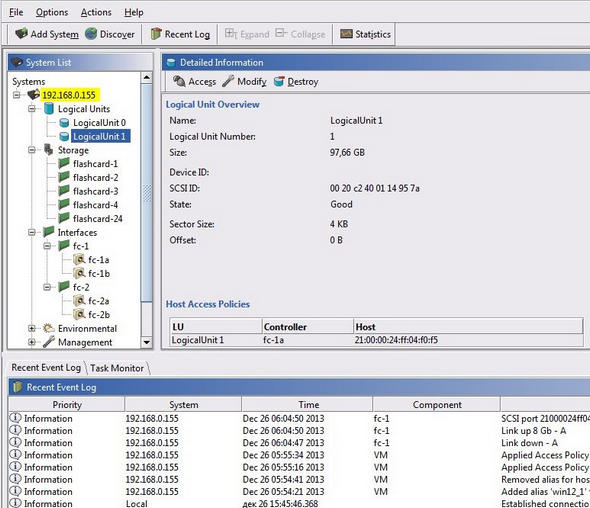Viewport: 590px width, 508px height.
Task: Click the fc-1a port icon
Action: pos(79,259)
